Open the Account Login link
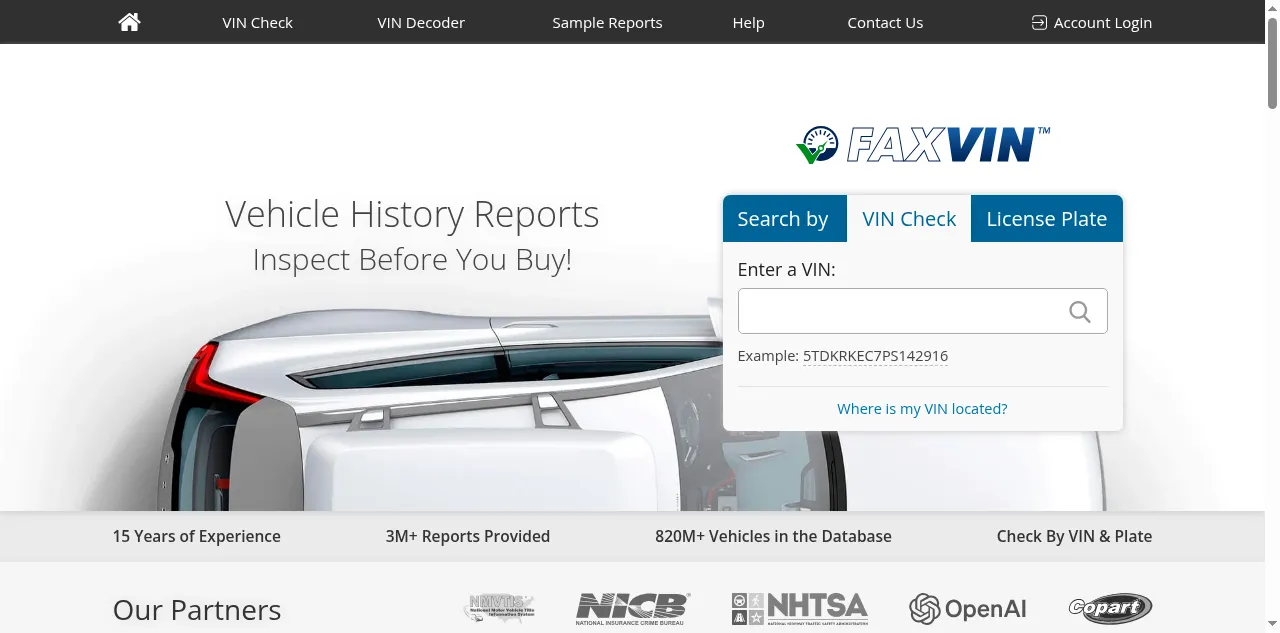 (1092, 22)
